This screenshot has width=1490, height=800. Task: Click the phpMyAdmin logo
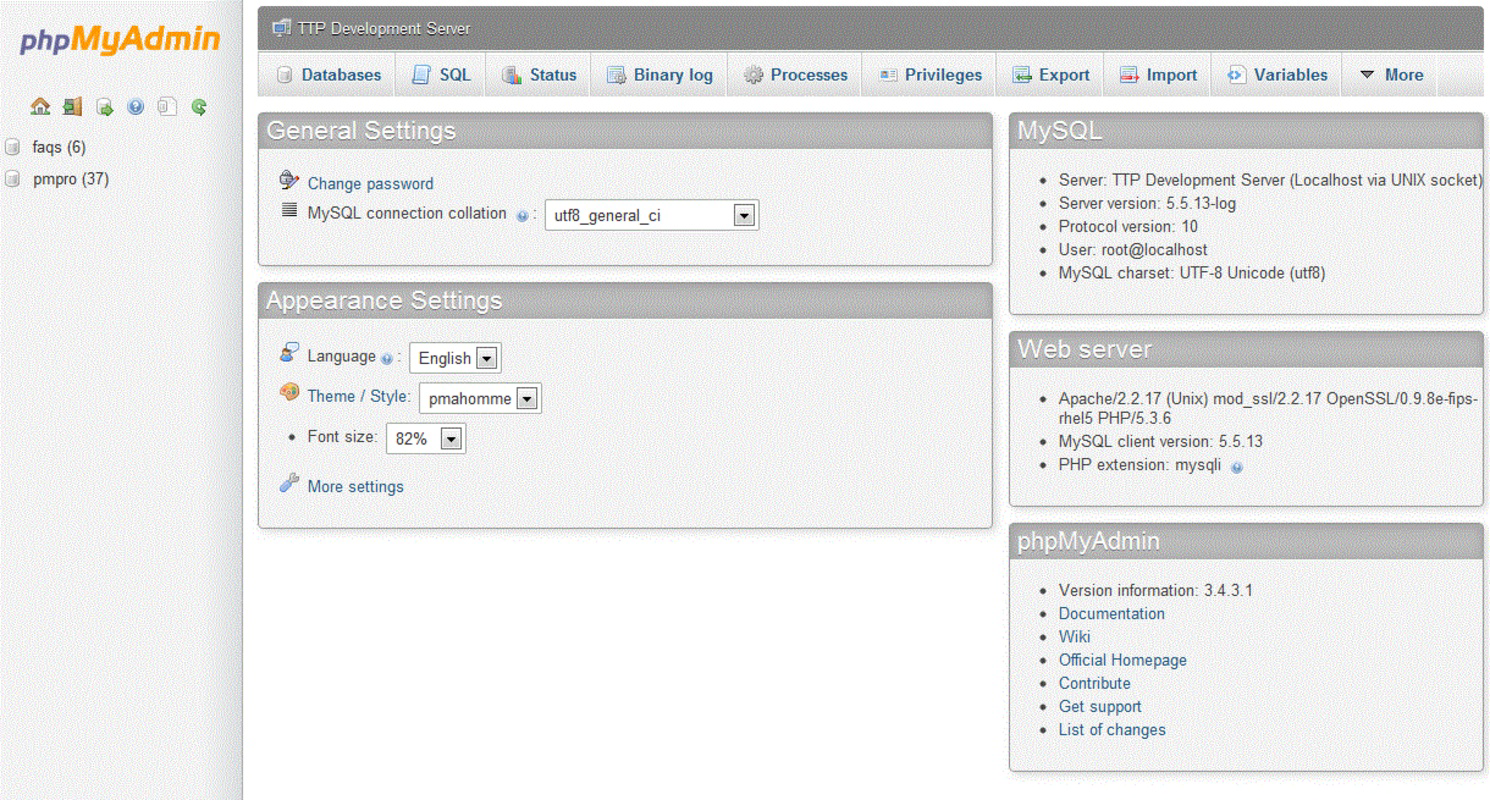pyautogui.click(x=120, y=40)
